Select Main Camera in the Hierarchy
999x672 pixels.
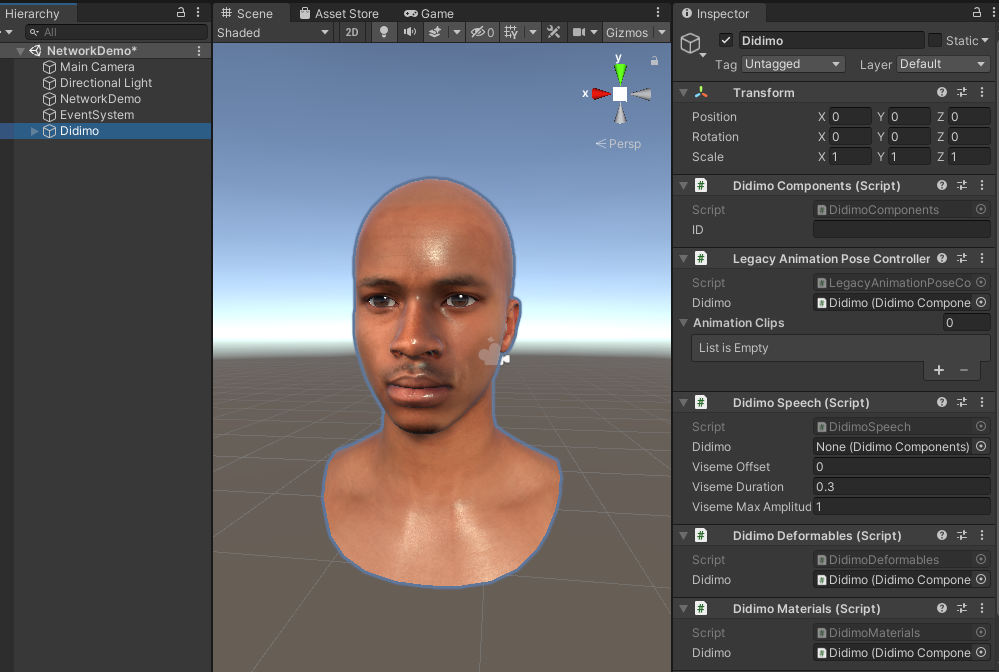(x=96, y=67)
